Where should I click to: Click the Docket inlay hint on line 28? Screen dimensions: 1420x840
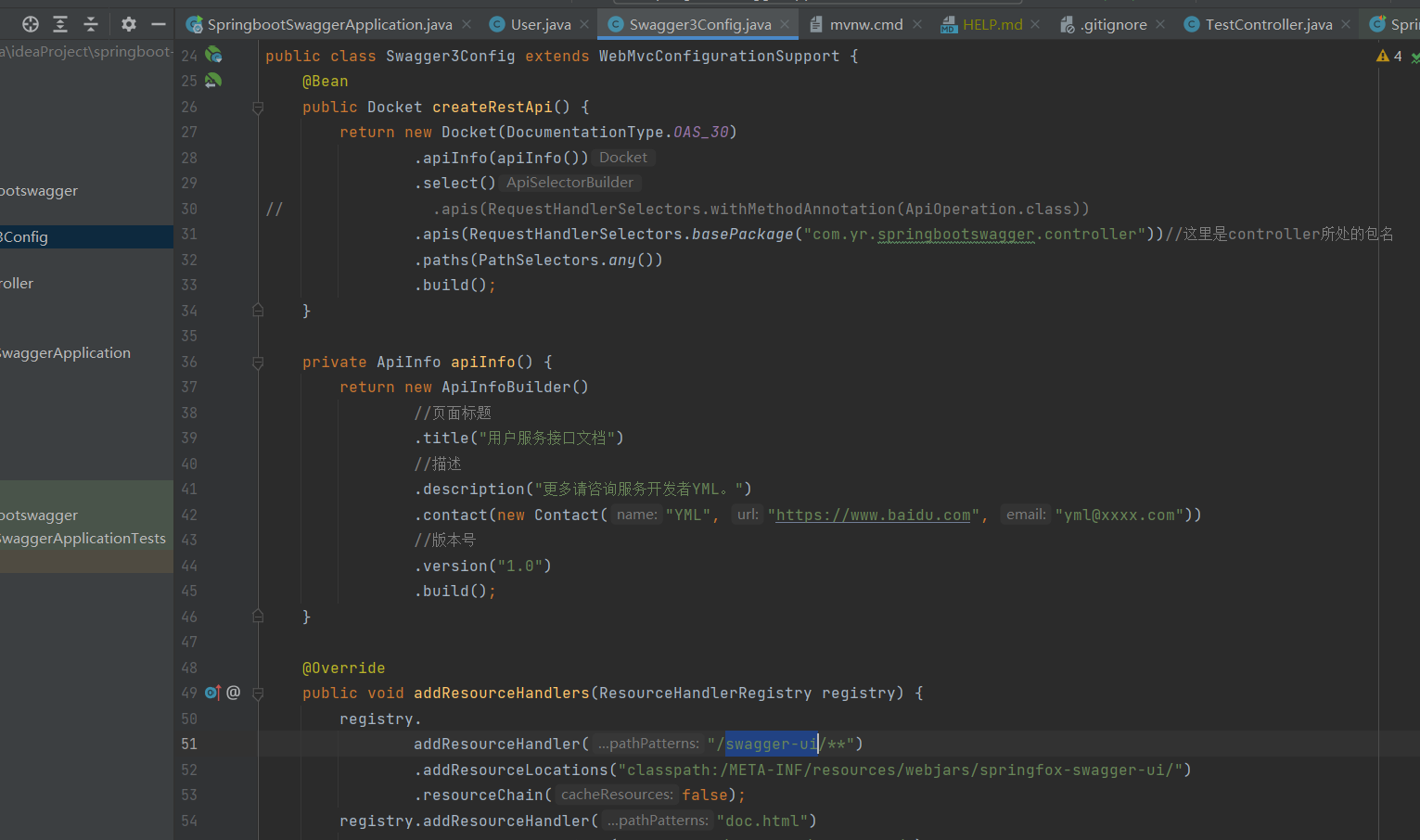coord(623,158)
